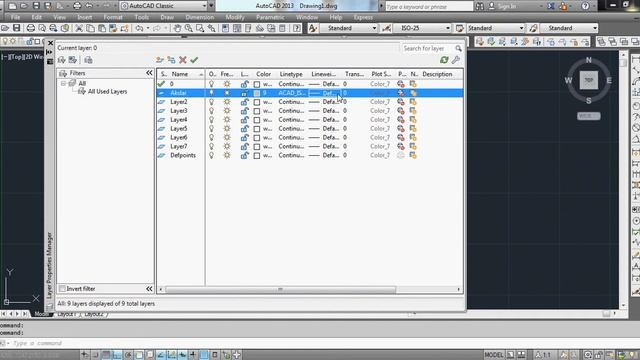
Task: Open the File menu
Action: pos(16,18)
